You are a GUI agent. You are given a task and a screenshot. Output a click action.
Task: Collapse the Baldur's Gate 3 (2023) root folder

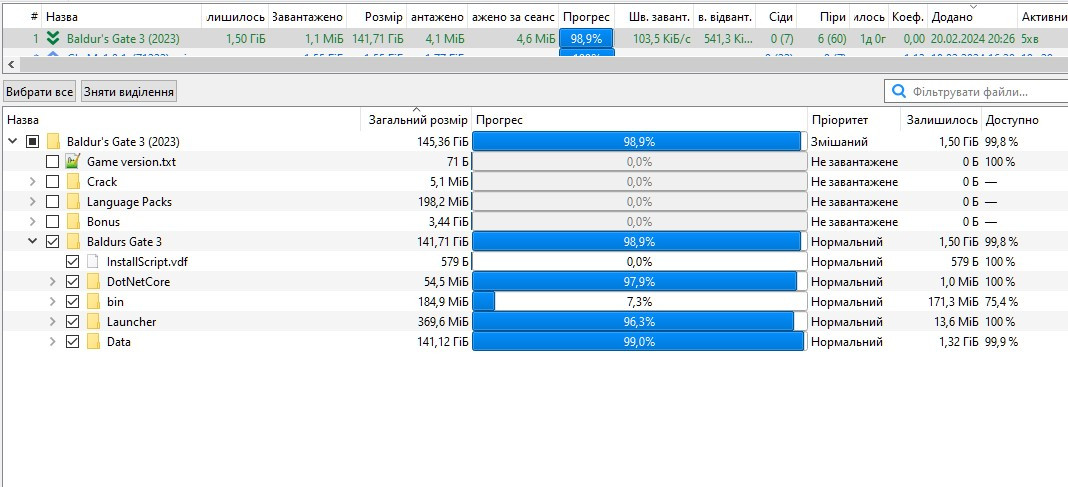(x=13, y=142)
